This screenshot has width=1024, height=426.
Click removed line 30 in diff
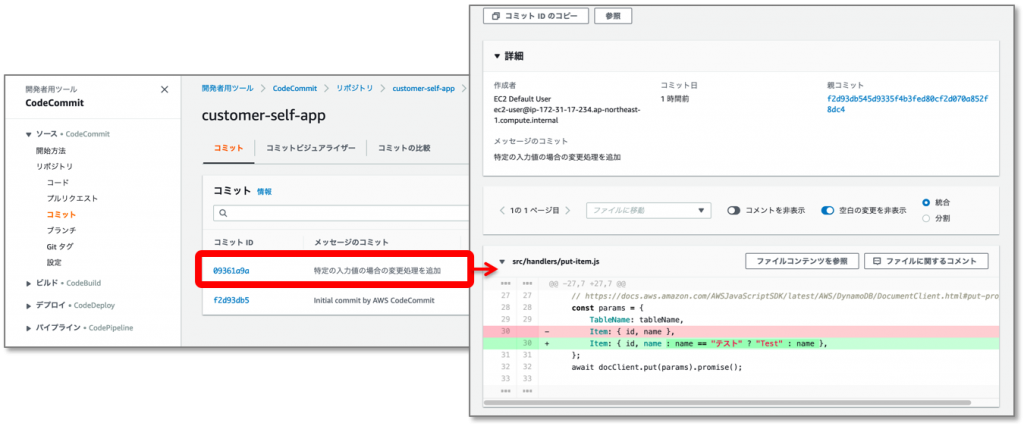[741, 332]
